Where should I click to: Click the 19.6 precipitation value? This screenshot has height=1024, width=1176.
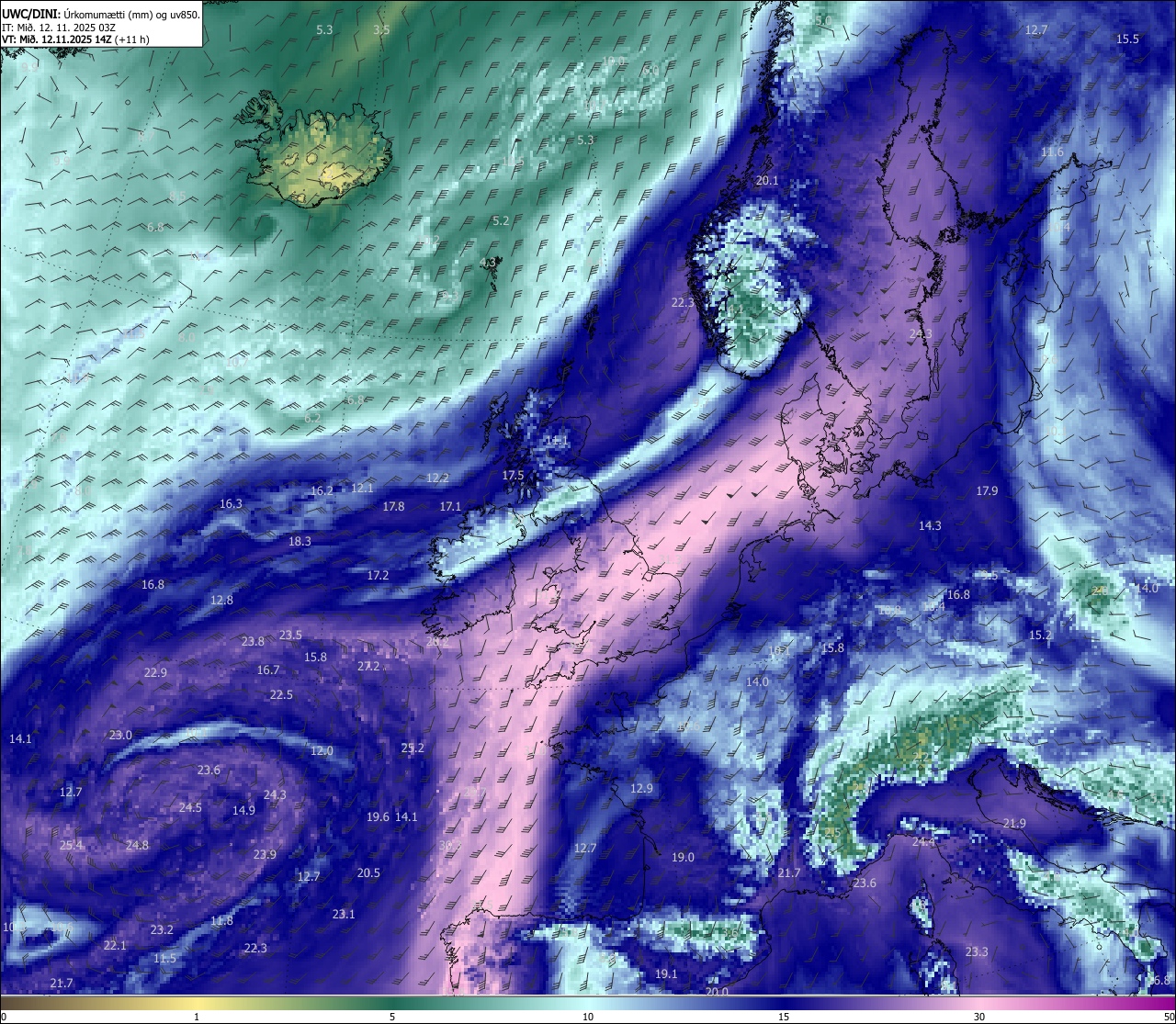[378, 816]
